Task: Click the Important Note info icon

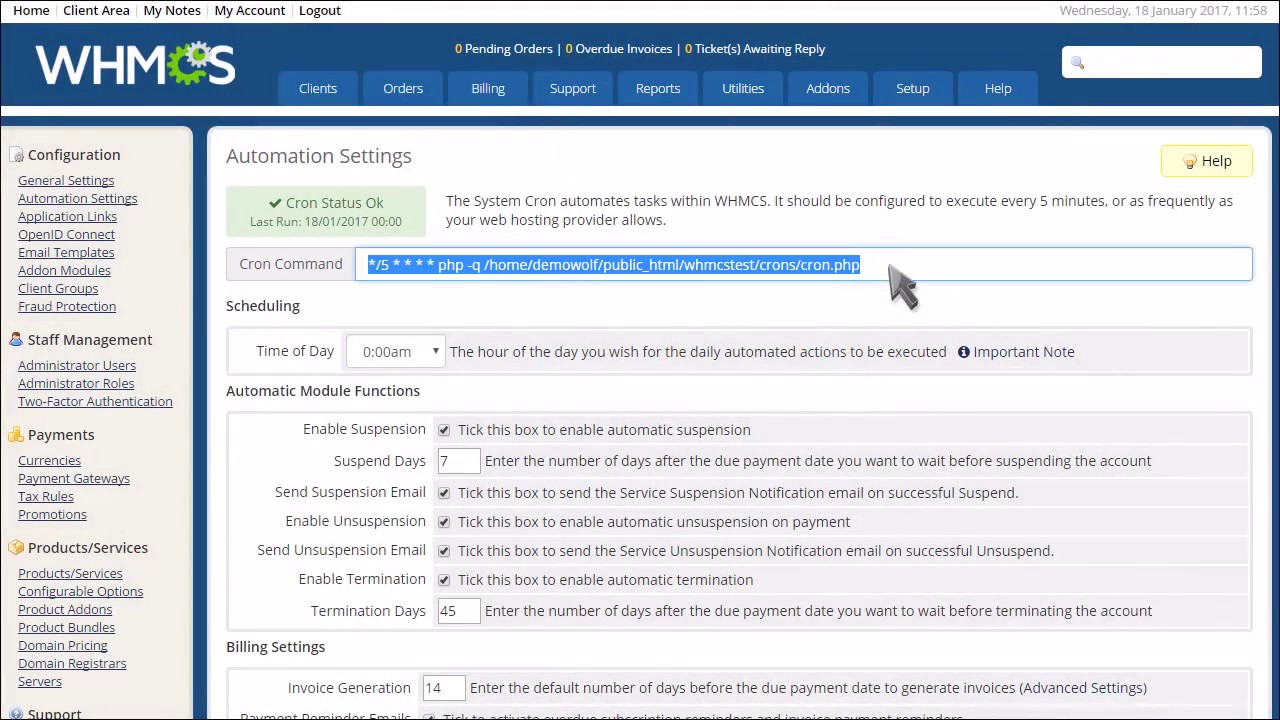Action: click(964, 352)
